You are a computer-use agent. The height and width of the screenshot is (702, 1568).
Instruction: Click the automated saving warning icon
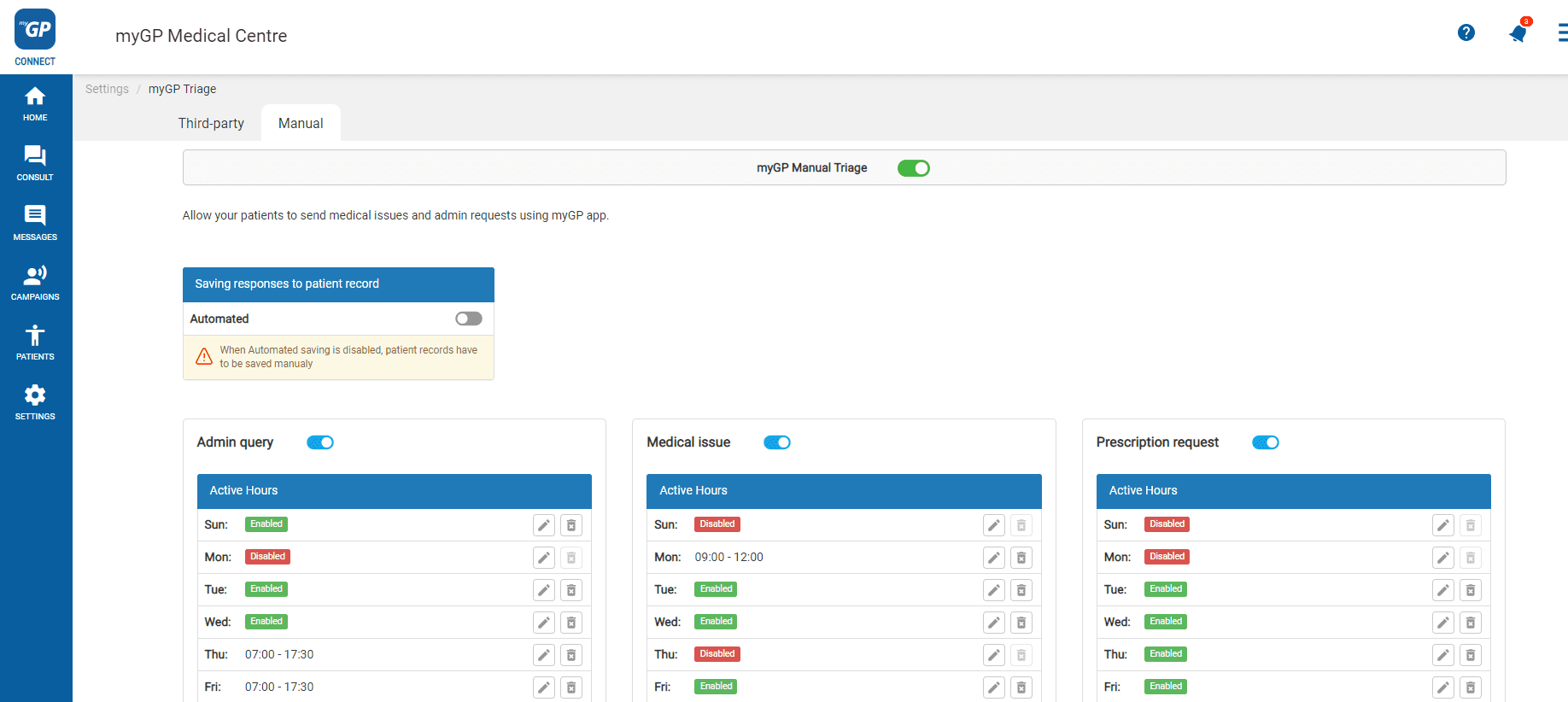point(204,356)
